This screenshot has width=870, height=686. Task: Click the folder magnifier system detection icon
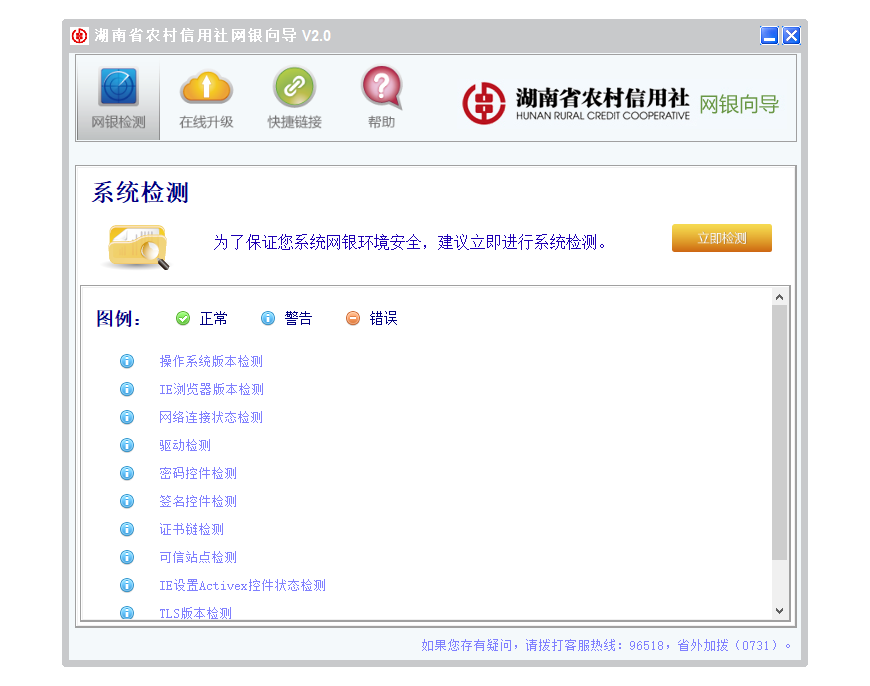click(136, 245)
